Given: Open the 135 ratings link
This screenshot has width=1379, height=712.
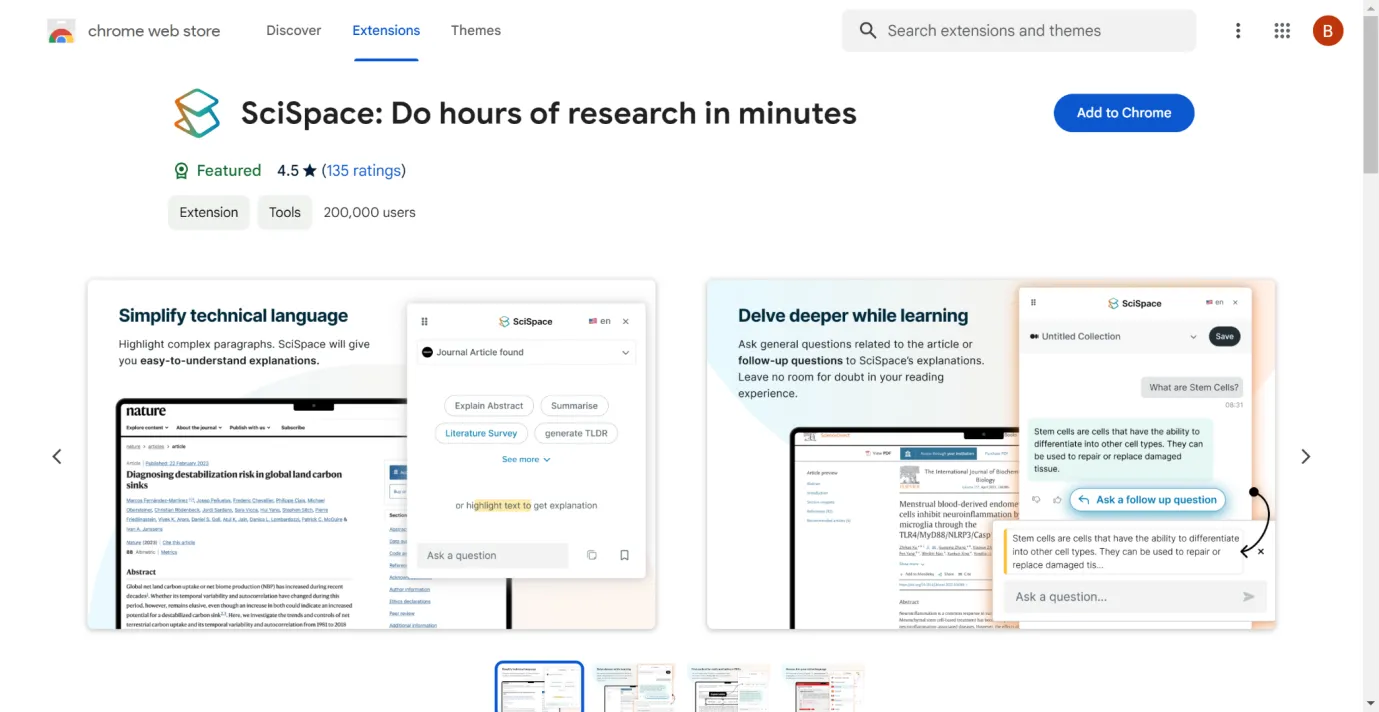Looking at the screenshot, I should [x=364, y=171].
